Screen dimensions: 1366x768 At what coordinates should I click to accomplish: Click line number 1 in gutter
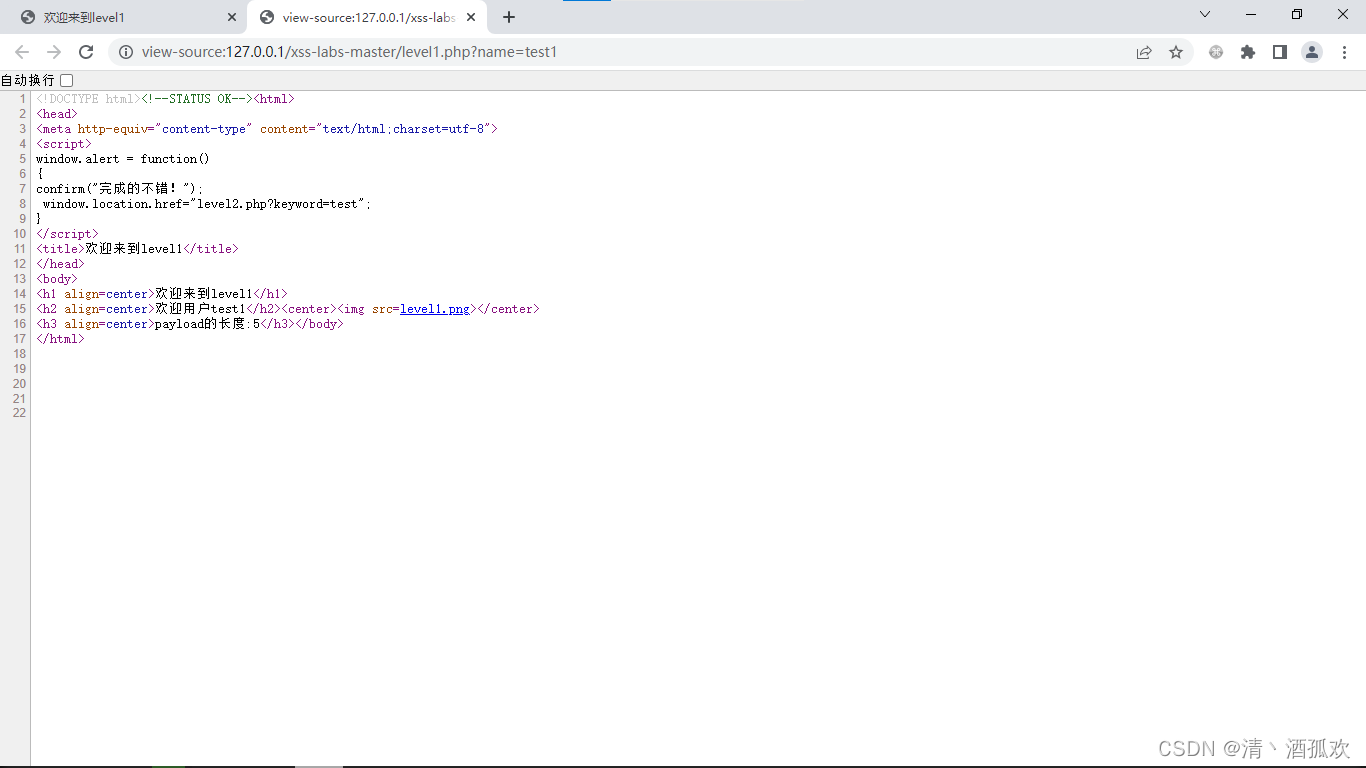[x=23, y=99]
